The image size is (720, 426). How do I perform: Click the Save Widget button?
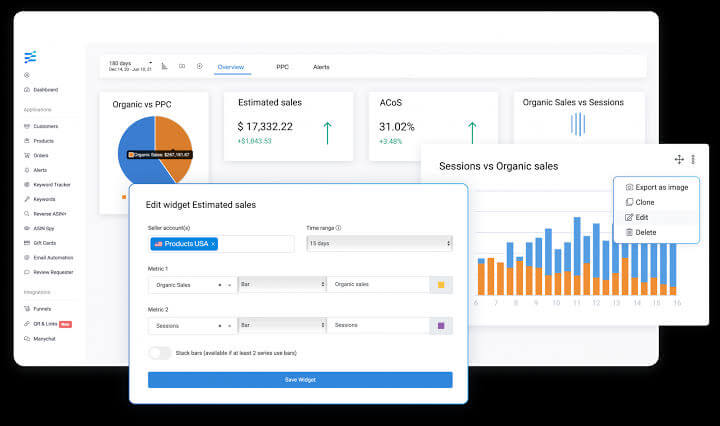tap(300, 380)
